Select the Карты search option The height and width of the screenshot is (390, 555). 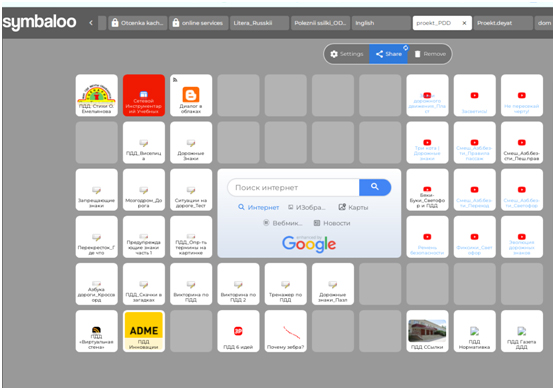click(353, 207)
